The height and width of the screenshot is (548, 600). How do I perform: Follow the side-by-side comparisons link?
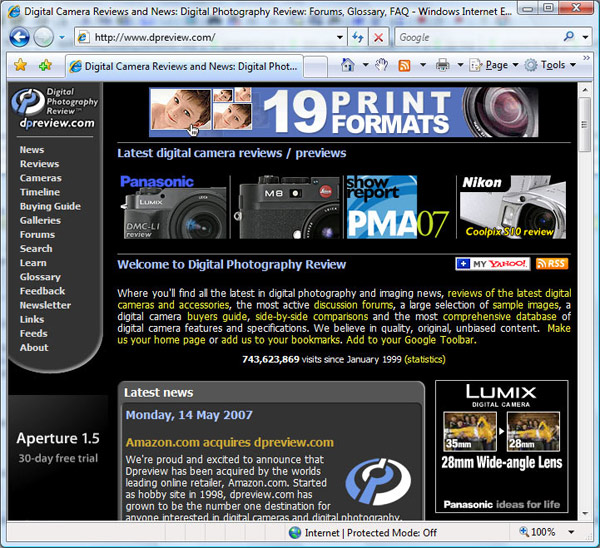[x=311, y=317]
